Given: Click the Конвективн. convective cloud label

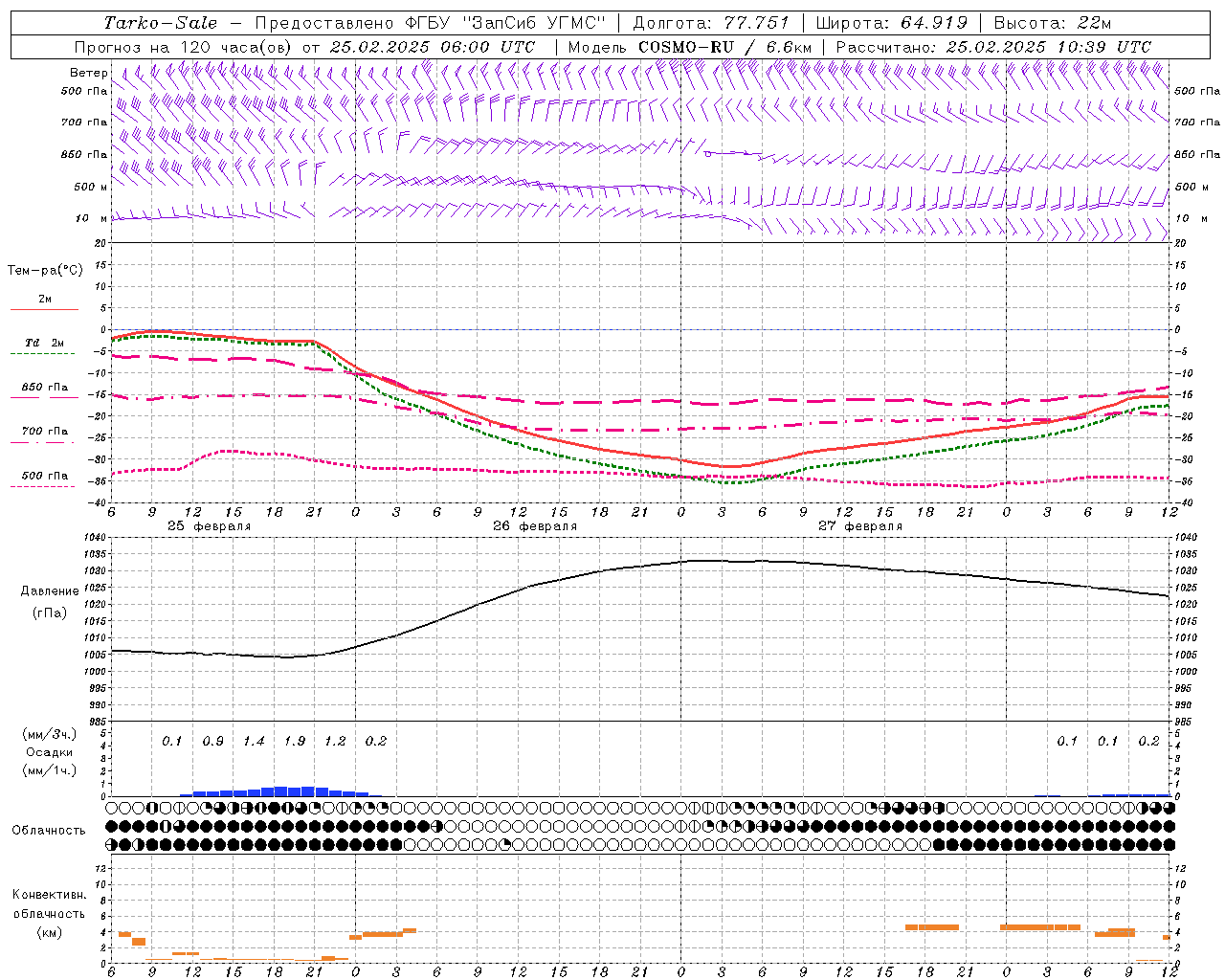Looking at the screenshot, I should coord(49,895).
